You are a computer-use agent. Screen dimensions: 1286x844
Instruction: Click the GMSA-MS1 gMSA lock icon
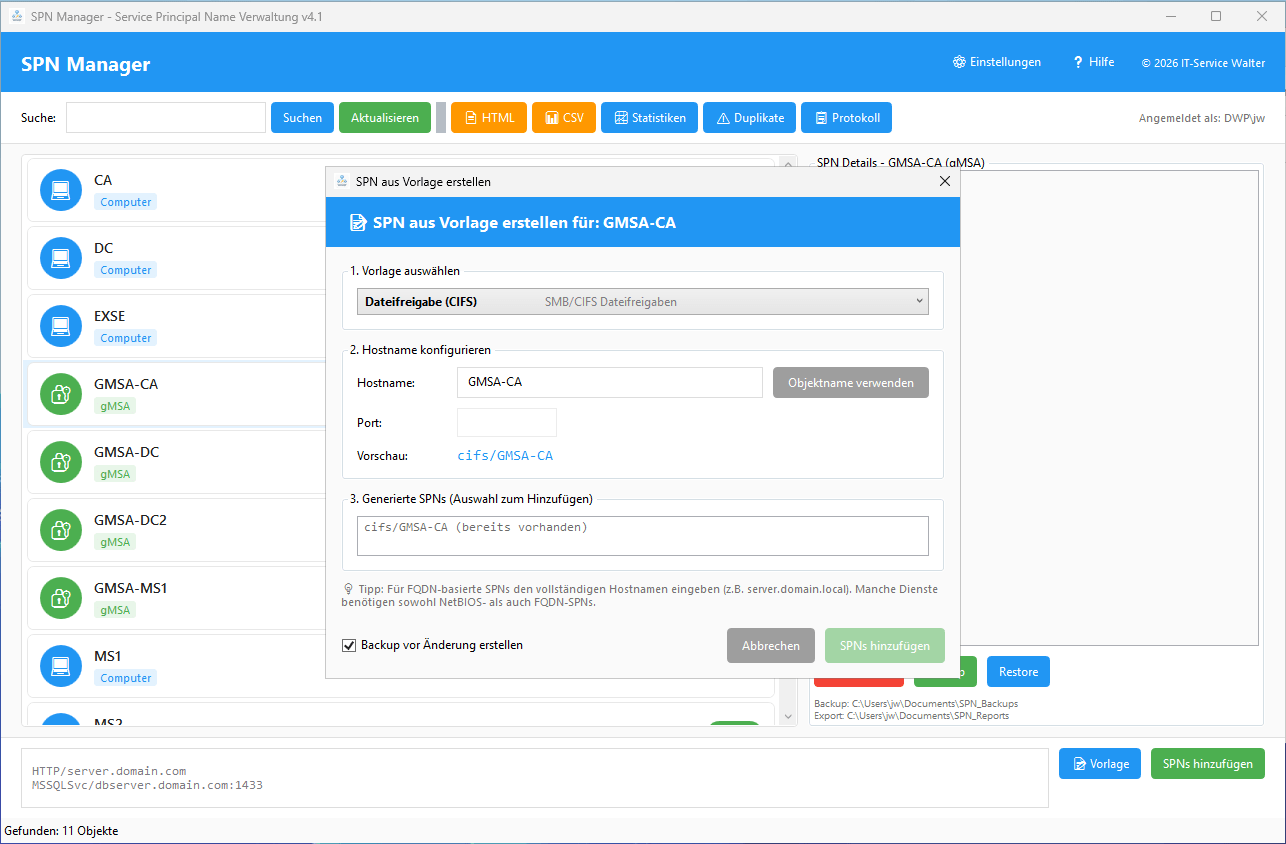(x=60, y=598)
